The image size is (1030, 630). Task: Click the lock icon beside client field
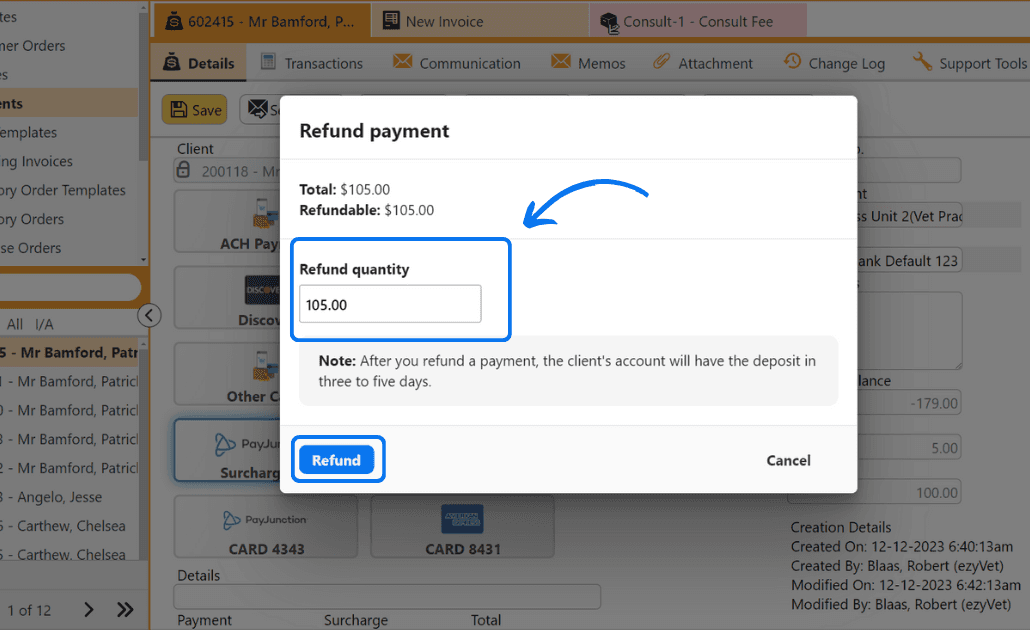pyautogui.click(x=184, y=170)
